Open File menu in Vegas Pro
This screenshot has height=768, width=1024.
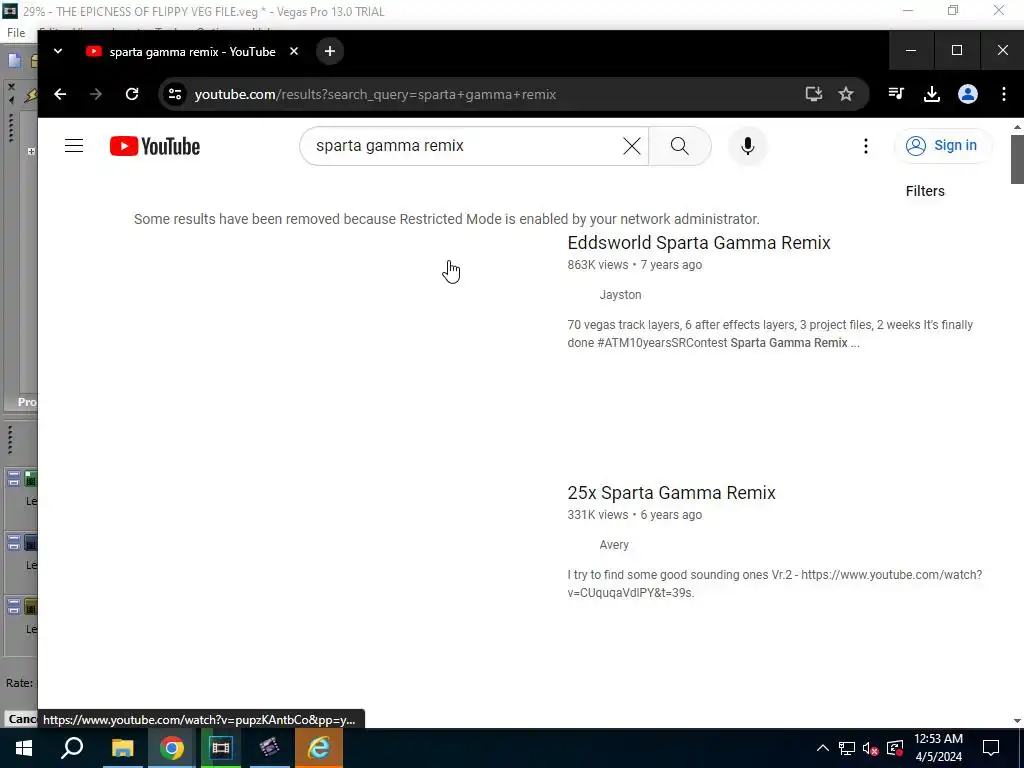[x=16, y=33]
